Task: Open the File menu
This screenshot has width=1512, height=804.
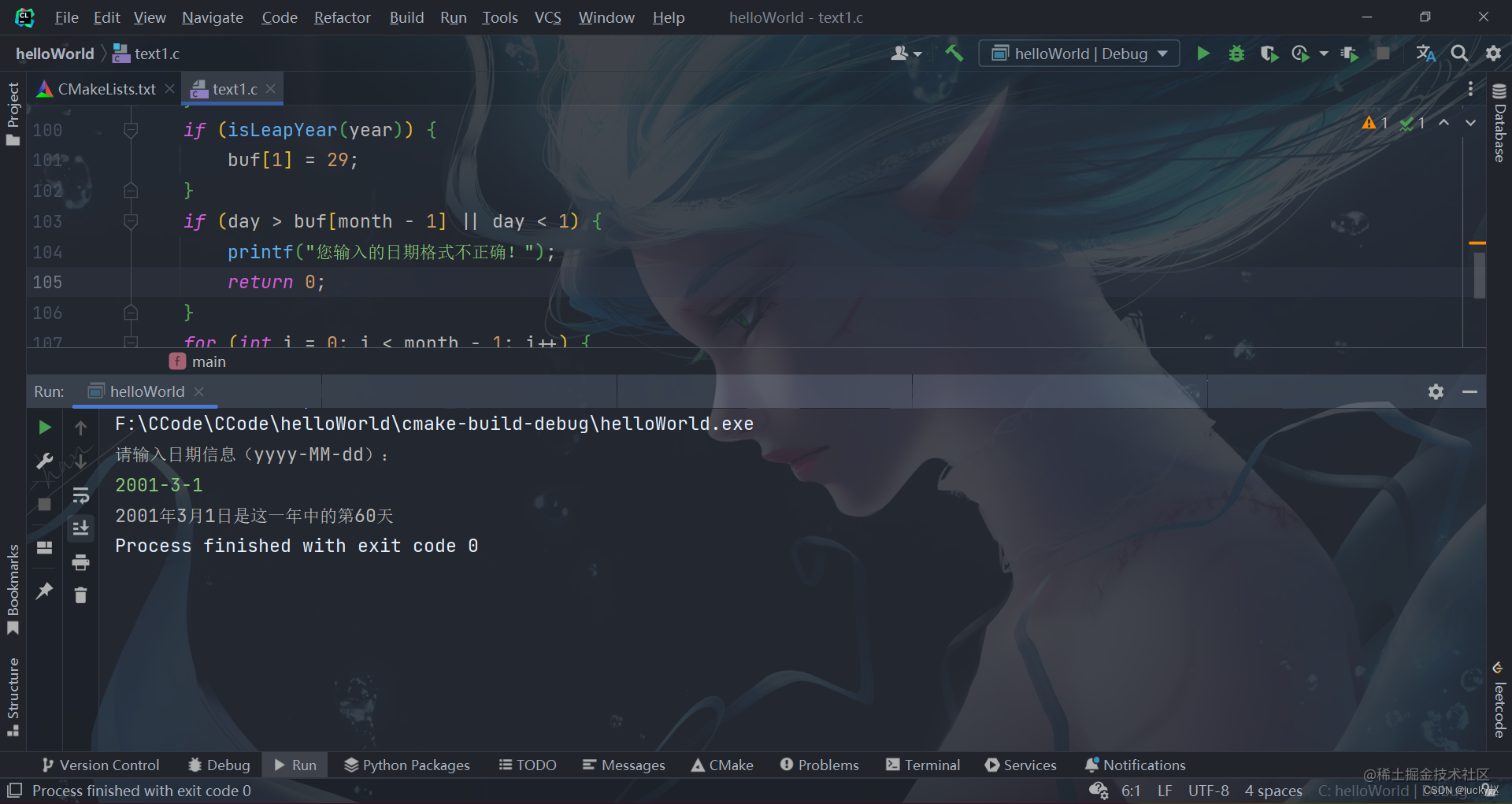Action: coord(66,17)
